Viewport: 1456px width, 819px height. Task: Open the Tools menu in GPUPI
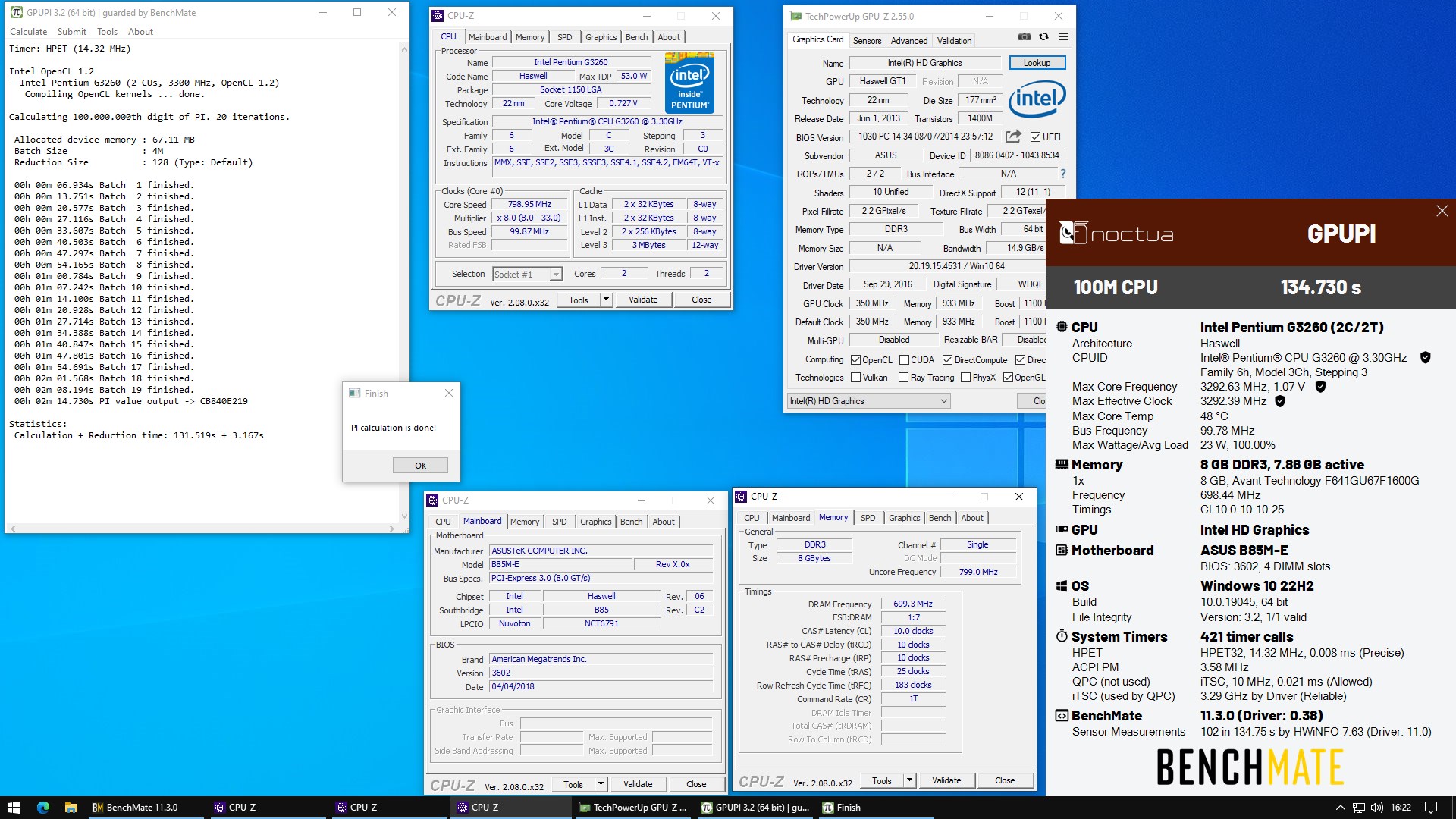107,32
